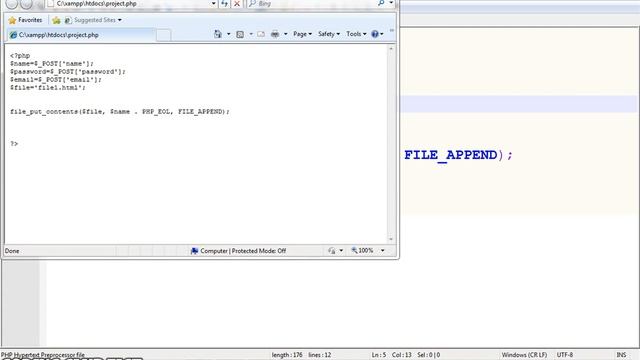Click the browser Back button
This screenshot has width=640, height=360.
point(12,4)
